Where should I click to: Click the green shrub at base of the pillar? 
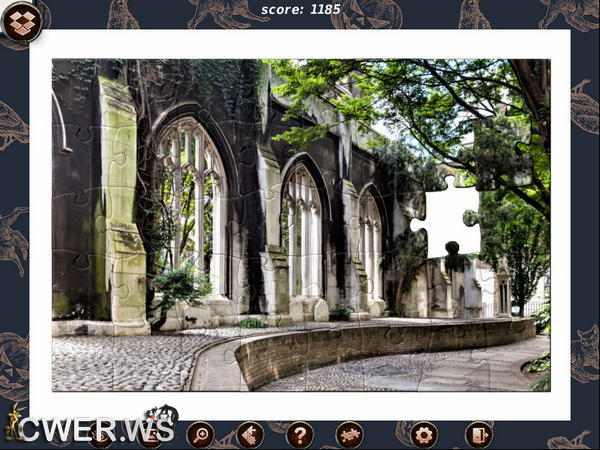pyautogui.click(x=180, y=287)
